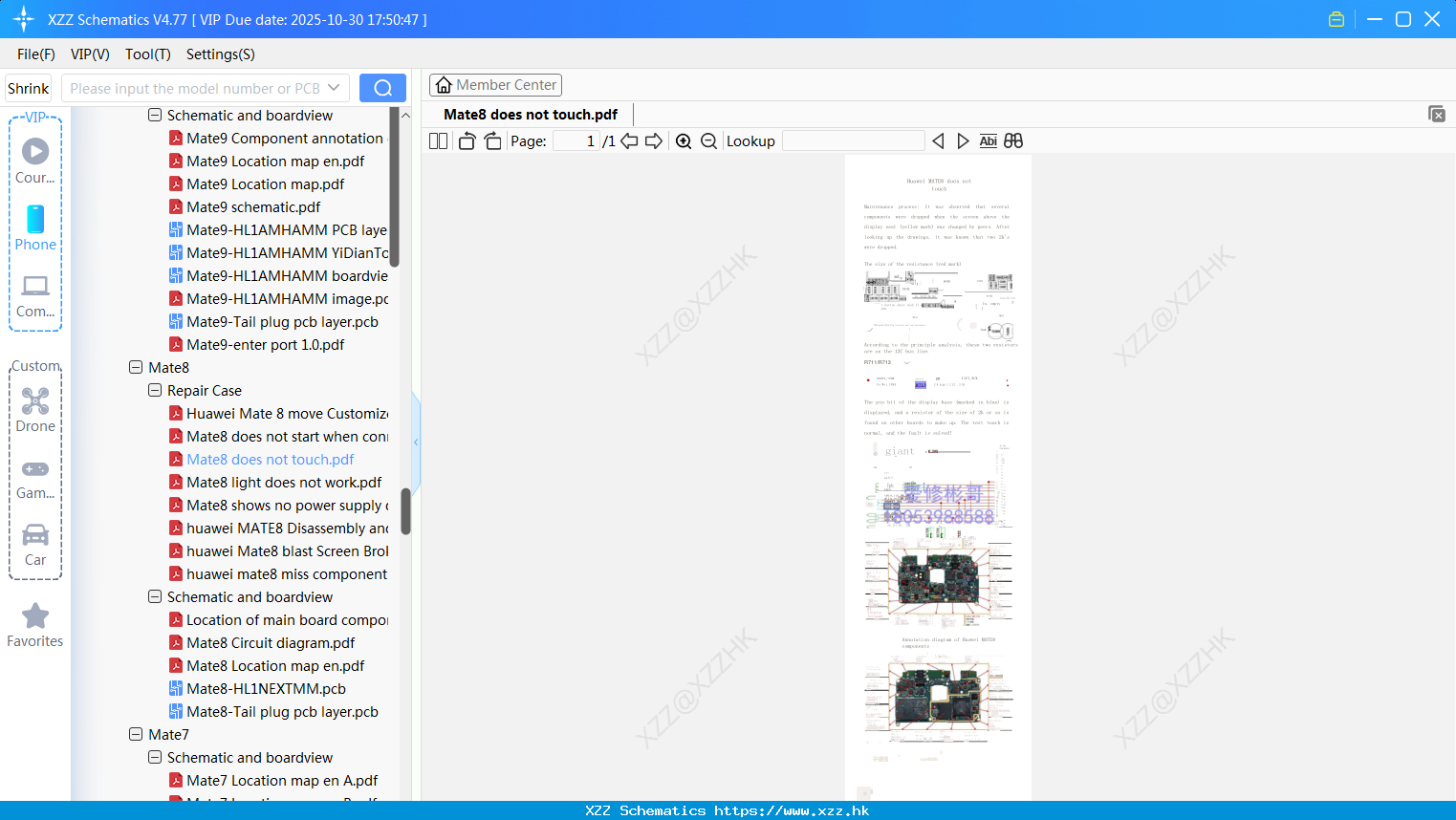Open the File(F) menu
This screenshot has width=1456, height=820.
coord(36,54)
